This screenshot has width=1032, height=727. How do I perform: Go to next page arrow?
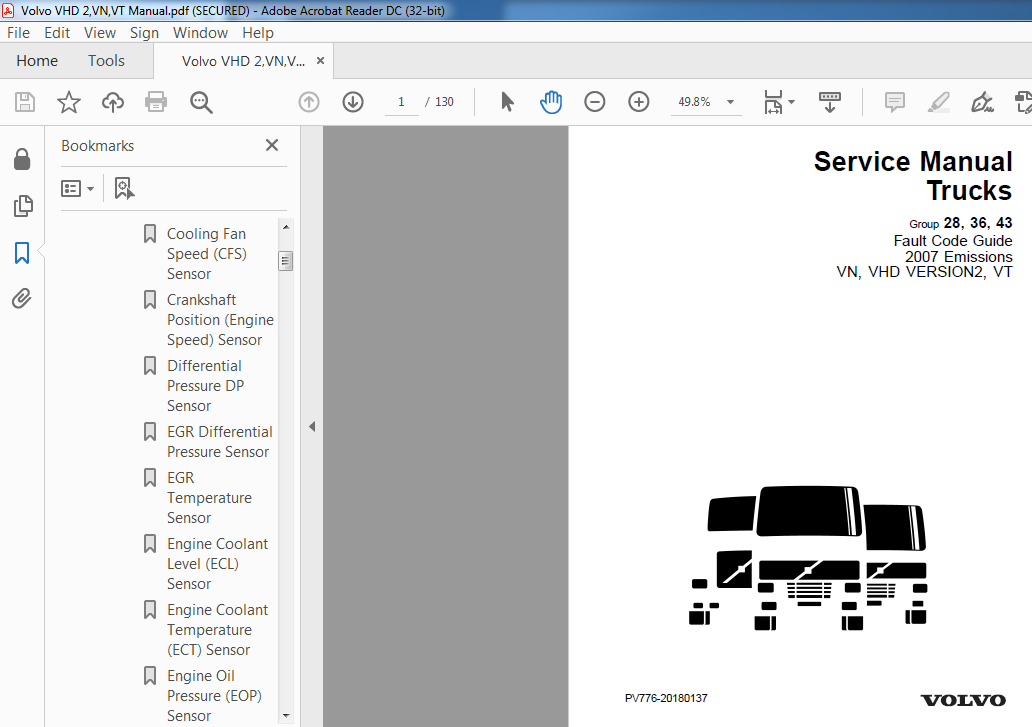pos(353,102)
